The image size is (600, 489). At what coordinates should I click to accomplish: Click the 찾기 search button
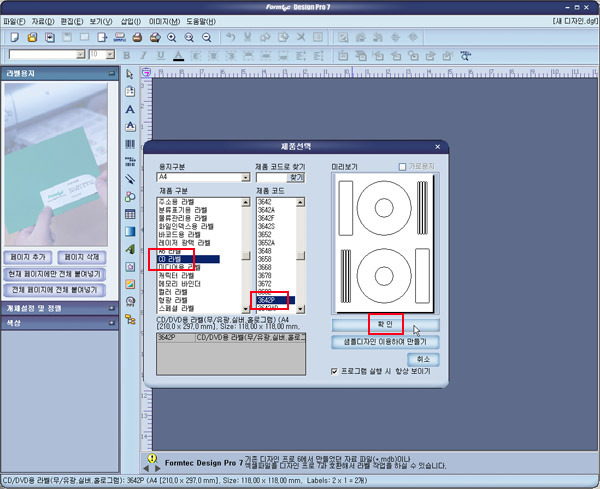coord(296,178)
